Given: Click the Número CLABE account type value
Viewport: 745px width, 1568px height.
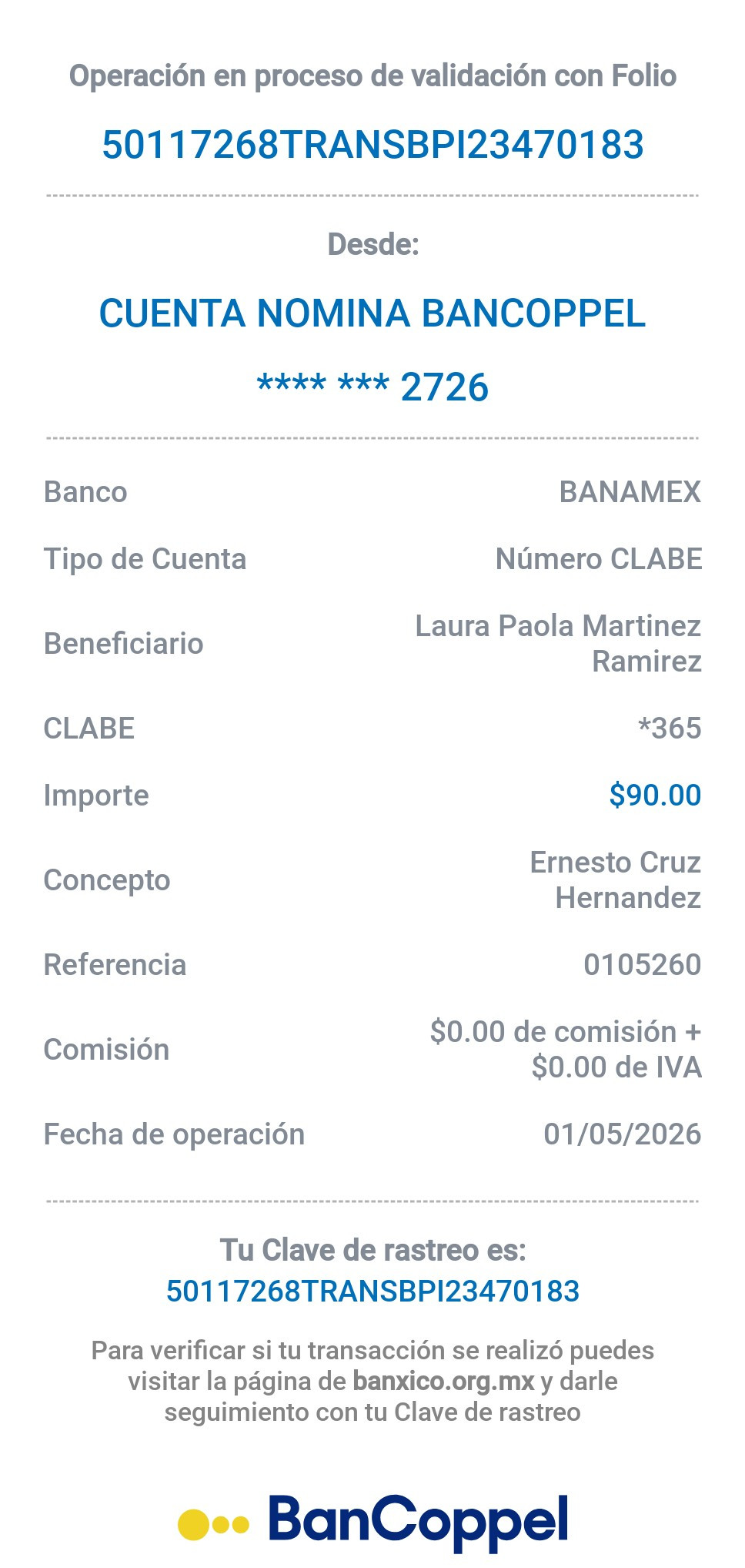Looking at the screenshot, I should [599, 559].
